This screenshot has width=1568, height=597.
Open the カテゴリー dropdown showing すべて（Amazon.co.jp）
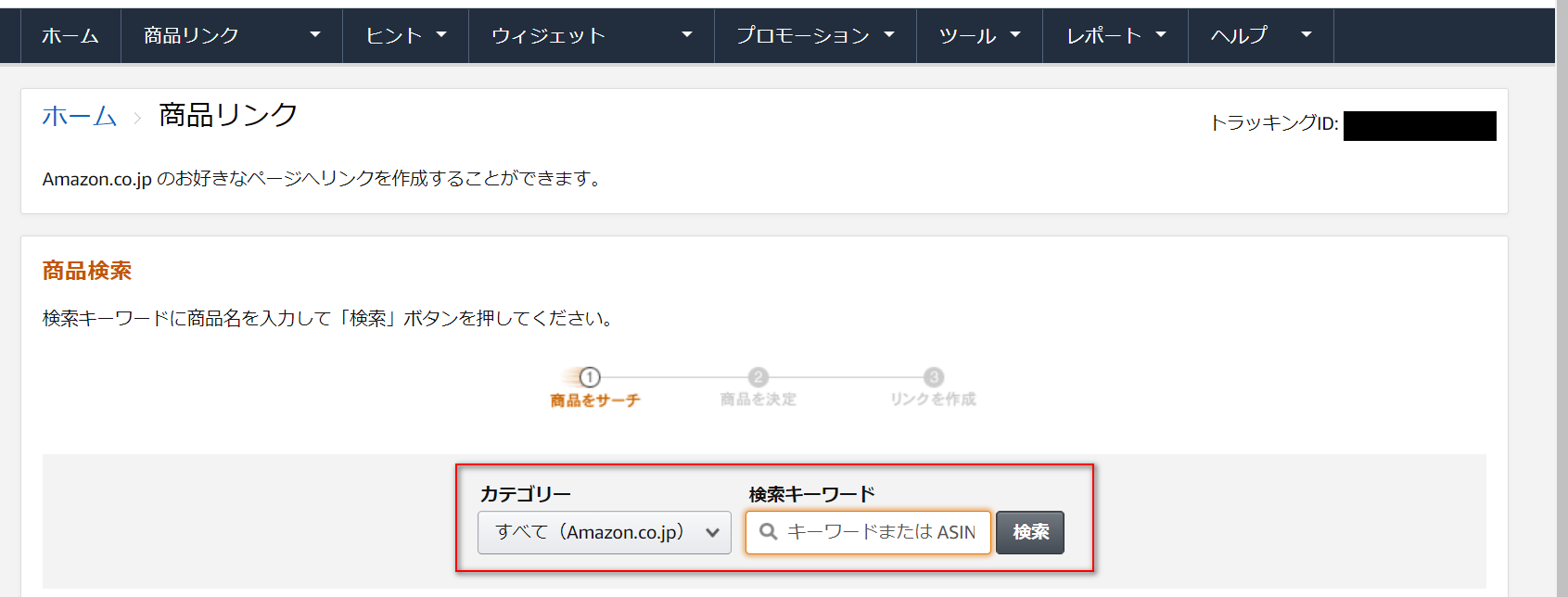pos(604,533)
